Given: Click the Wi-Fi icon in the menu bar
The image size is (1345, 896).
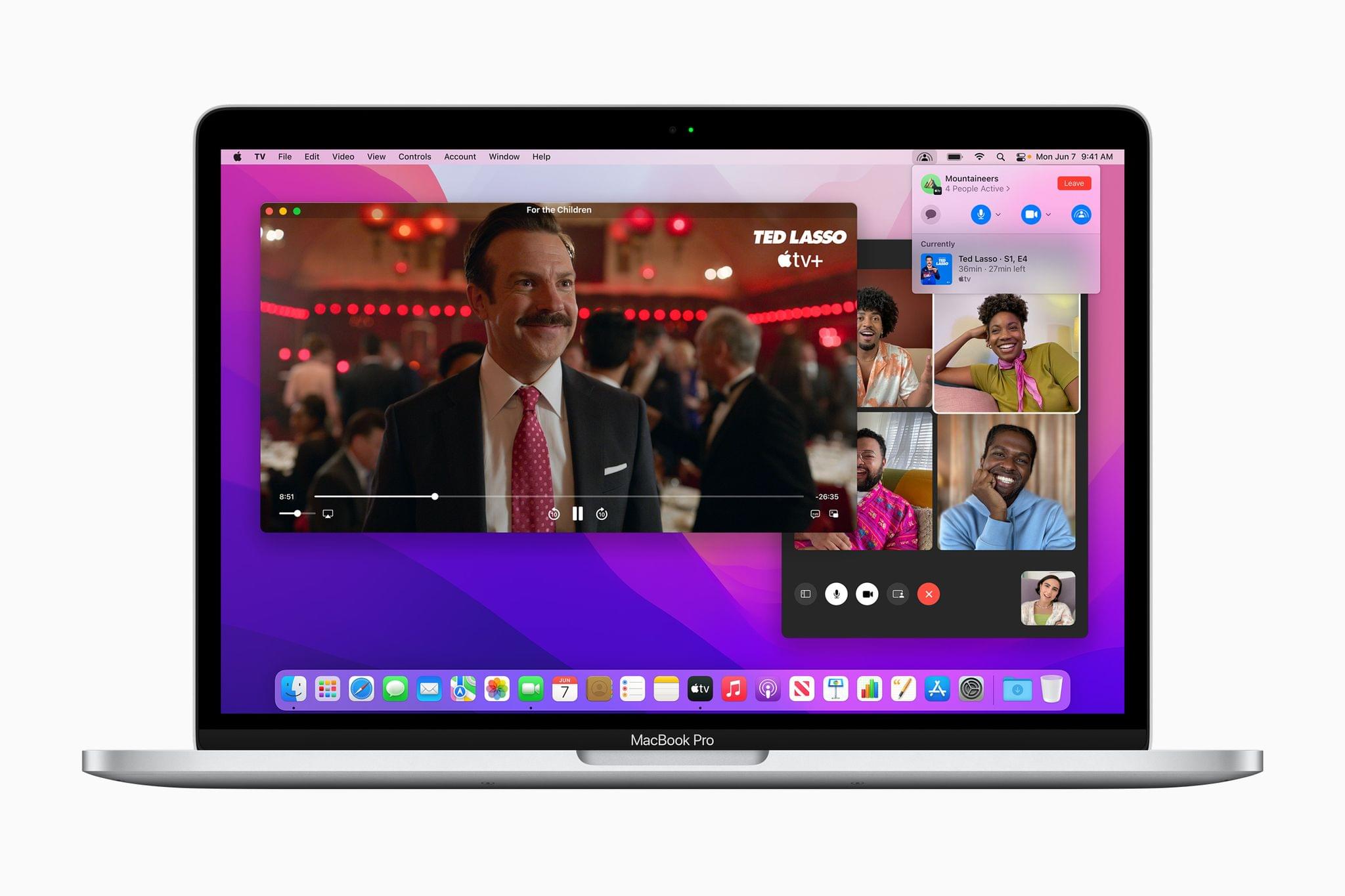Looking at the screenshot, I should coord(977,159).
